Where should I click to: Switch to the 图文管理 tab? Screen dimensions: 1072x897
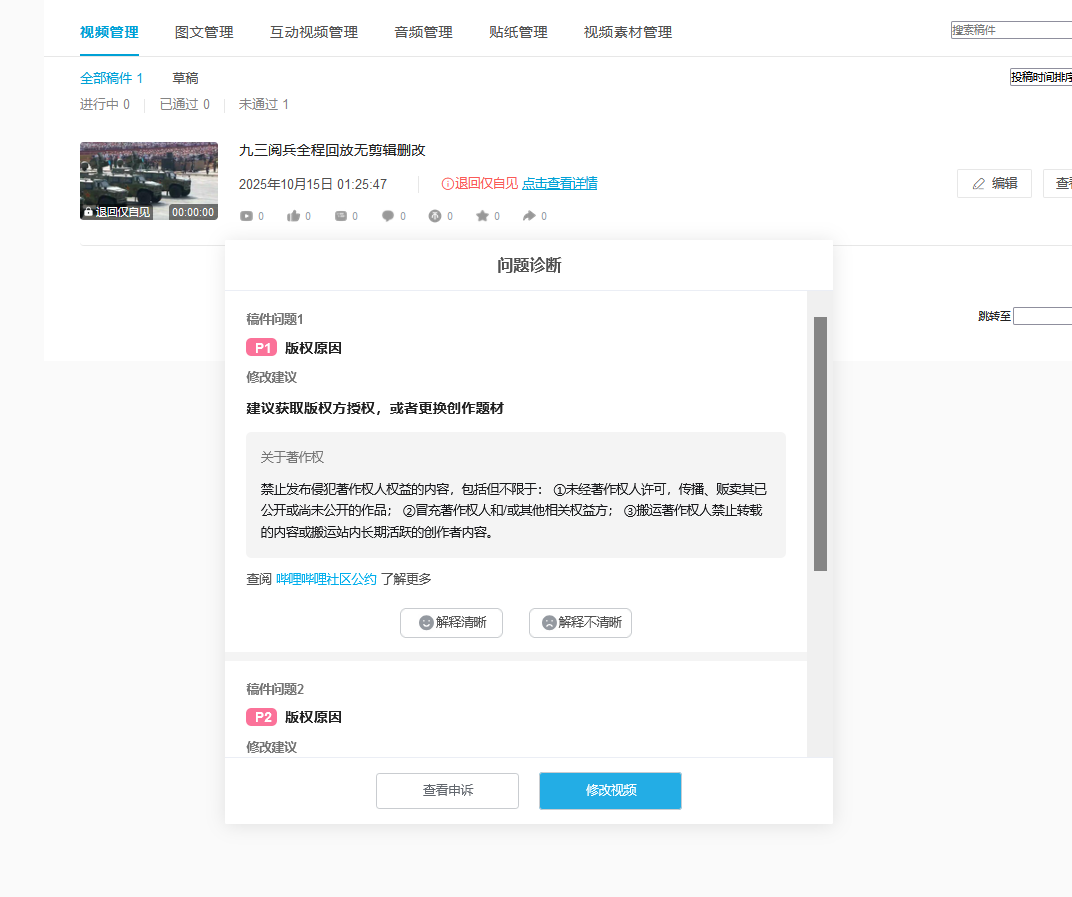coord(204,32)
